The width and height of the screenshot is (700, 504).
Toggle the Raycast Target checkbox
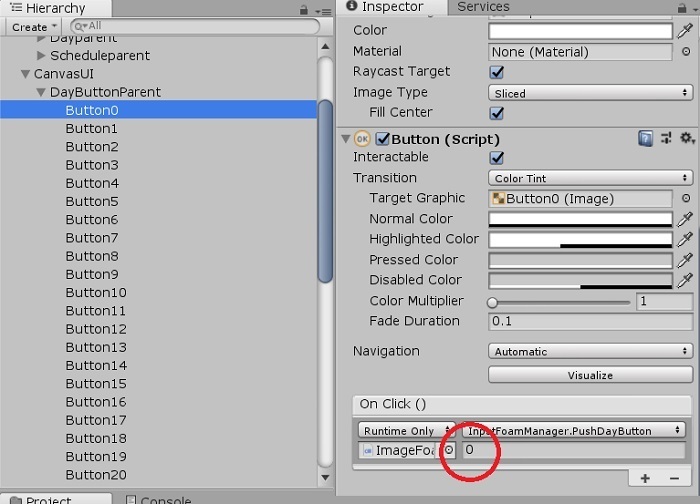click(496, 72)
